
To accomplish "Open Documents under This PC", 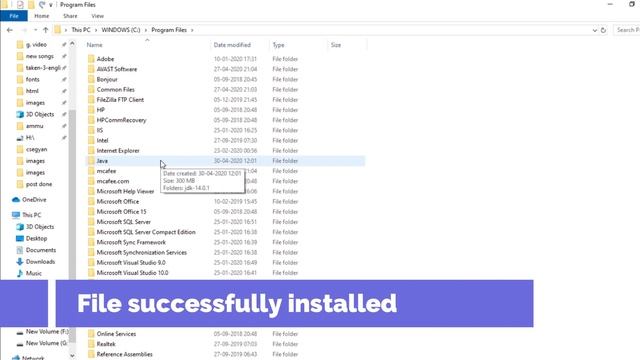I will 41,250.
